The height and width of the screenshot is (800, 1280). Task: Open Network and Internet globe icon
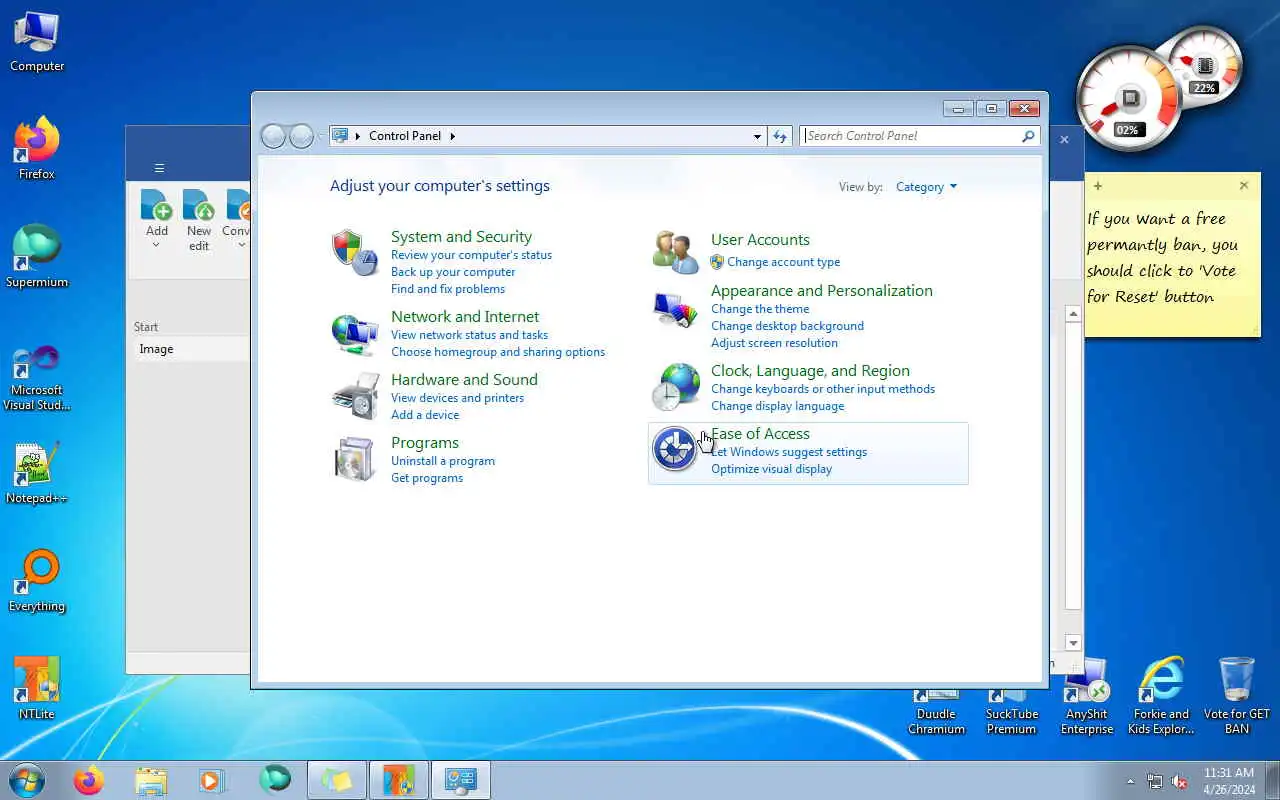pyautogui.click(x=354, y=333)
